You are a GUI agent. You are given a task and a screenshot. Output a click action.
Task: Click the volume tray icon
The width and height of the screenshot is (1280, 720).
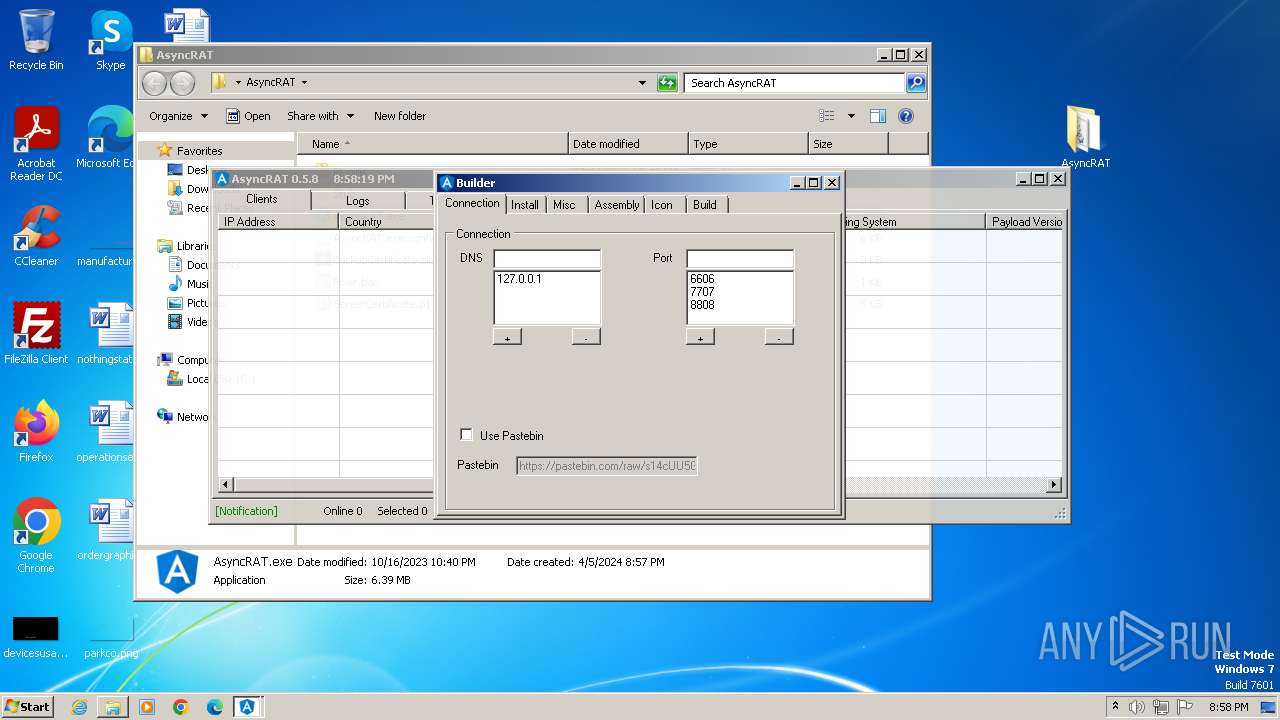1137,707
